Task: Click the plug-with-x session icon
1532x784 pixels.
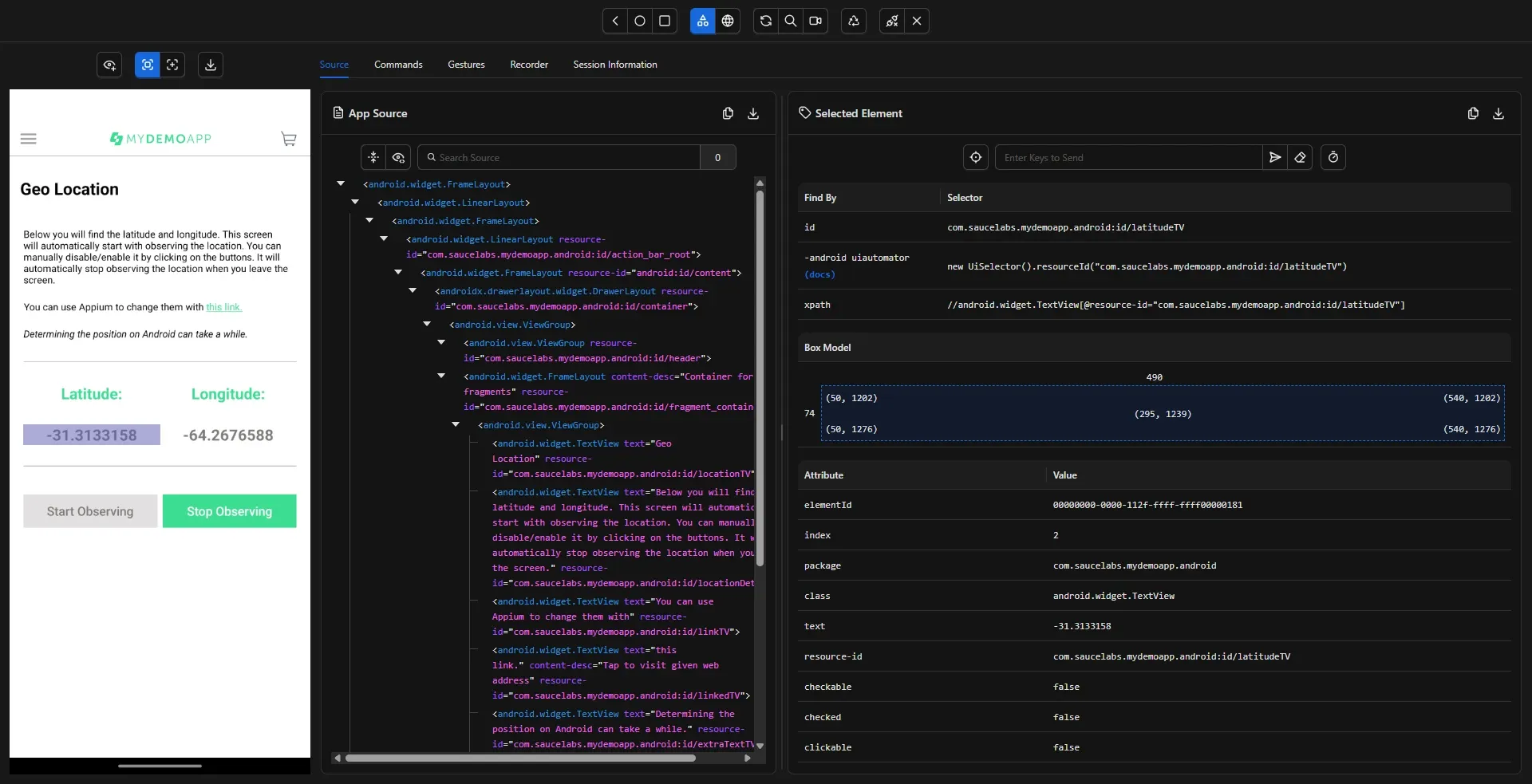Action: [x=892, y=21]
